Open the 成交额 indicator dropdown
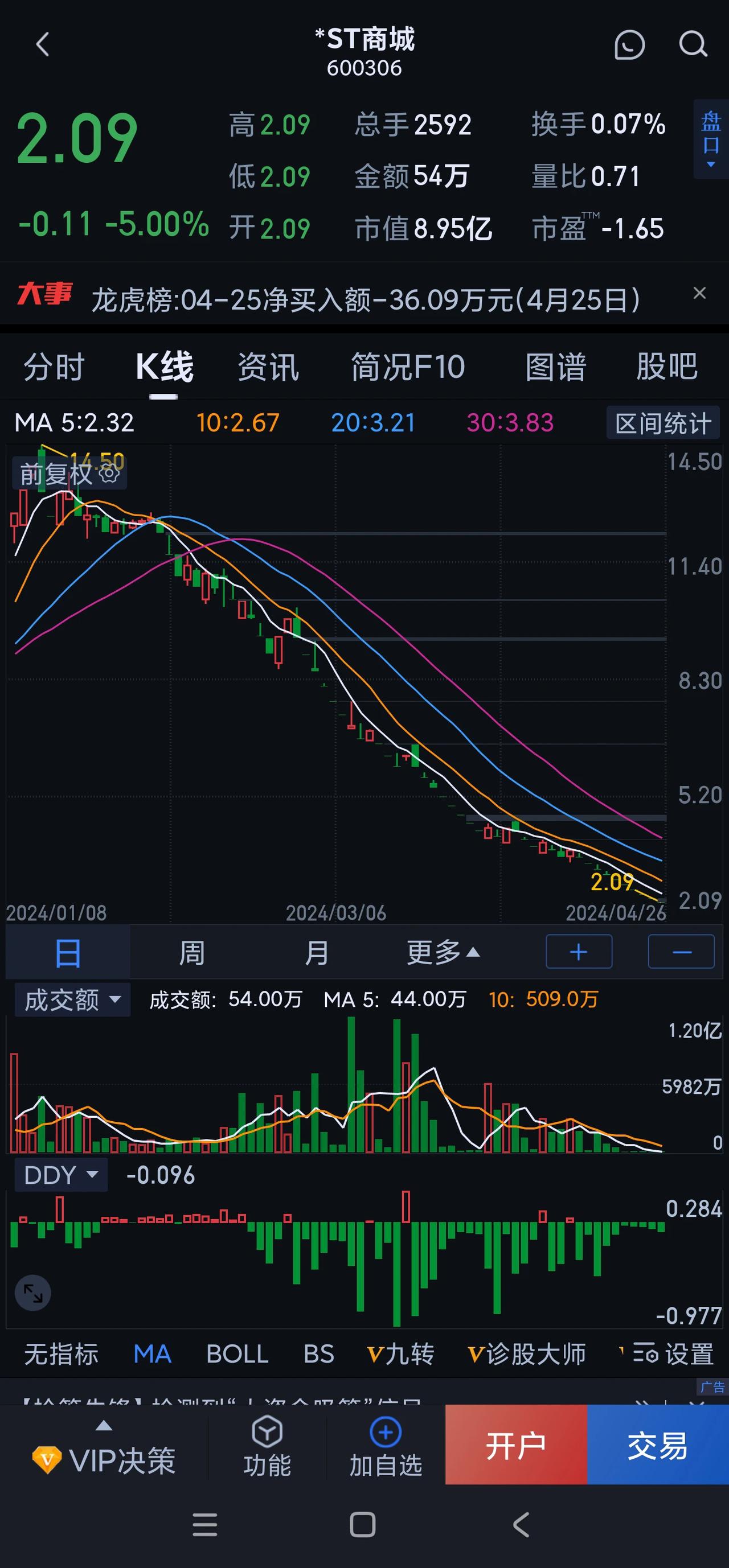Screen dimensions: 729x1568 click(x=72, y=999)
